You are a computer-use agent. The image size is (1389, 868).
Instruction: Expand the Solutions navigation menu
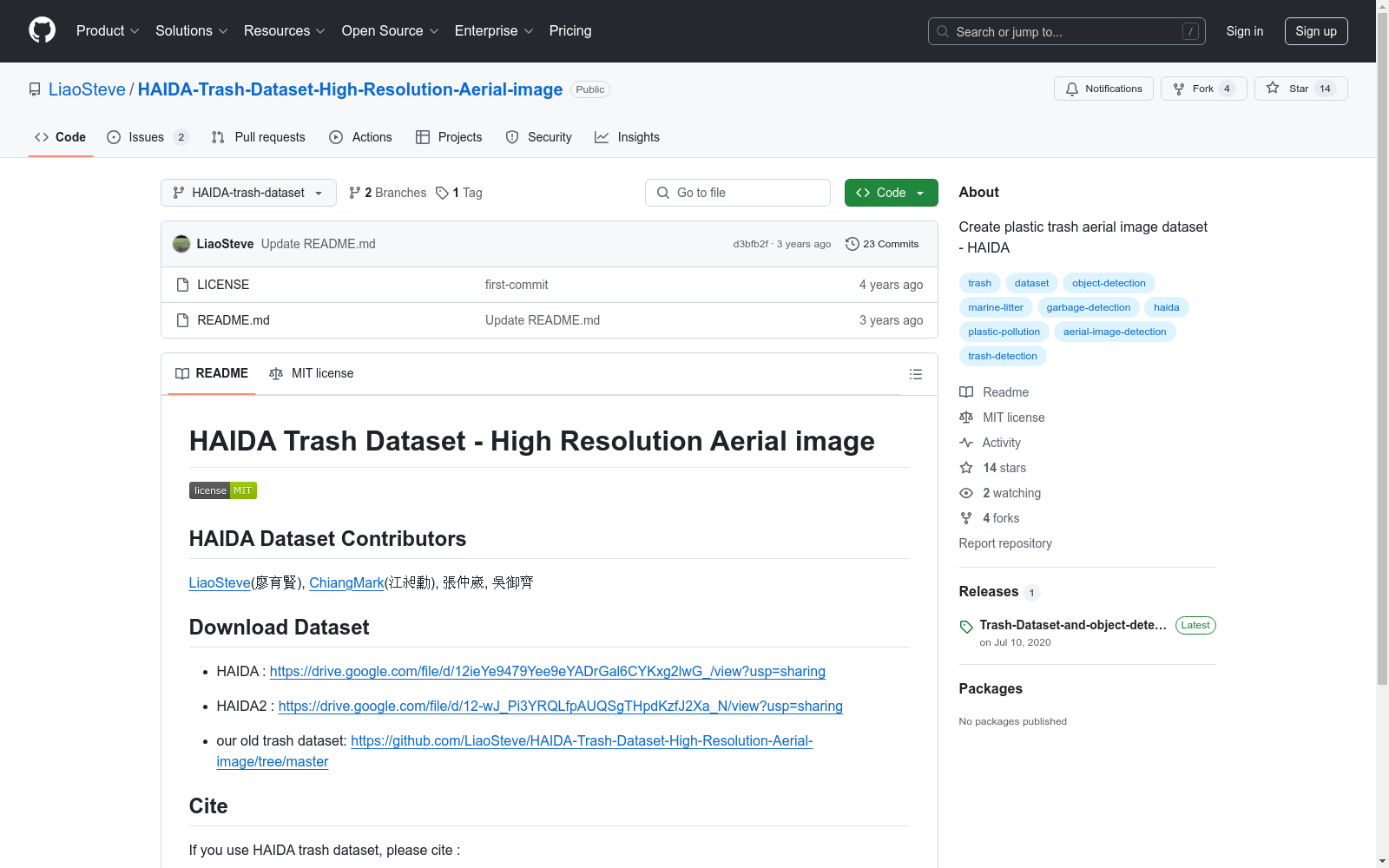pos(191,30)
